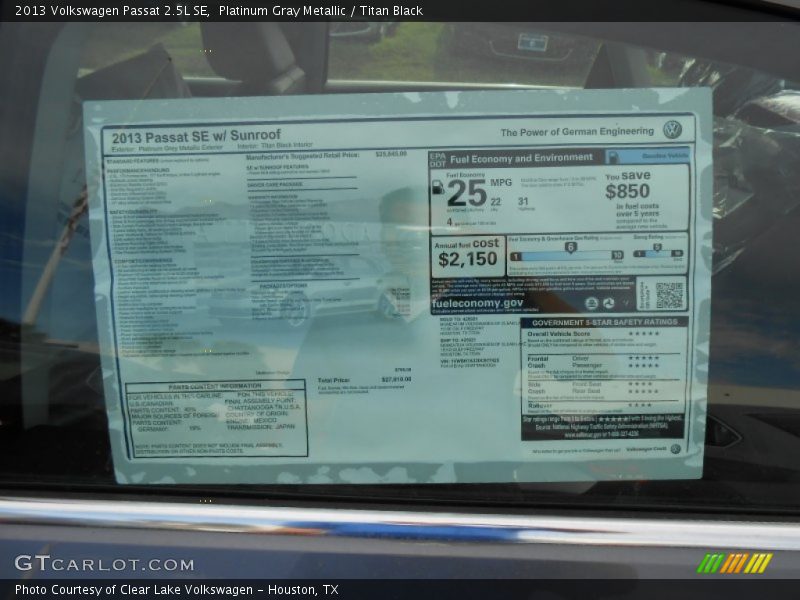Click the 'Total Price:' label

pyautogui.click(x=333, y=380)
